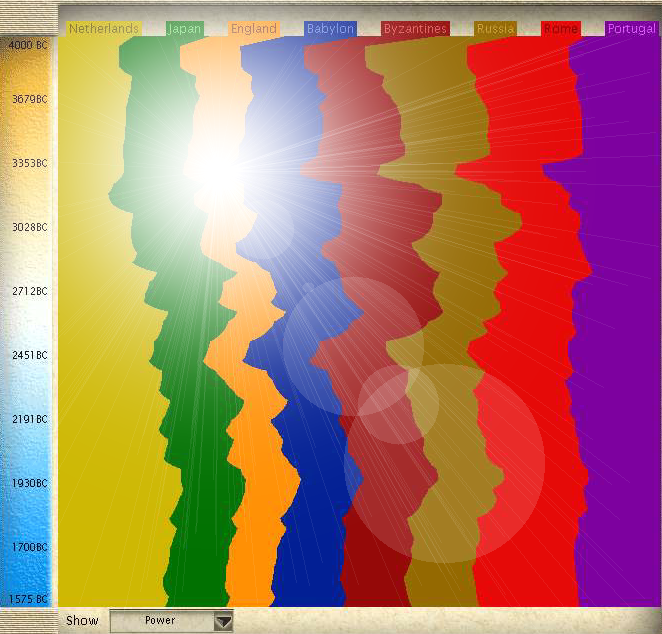This screenshot has height=634, width=662.
Task: Click the England civilization label
Action: click(x=254, y=29)
